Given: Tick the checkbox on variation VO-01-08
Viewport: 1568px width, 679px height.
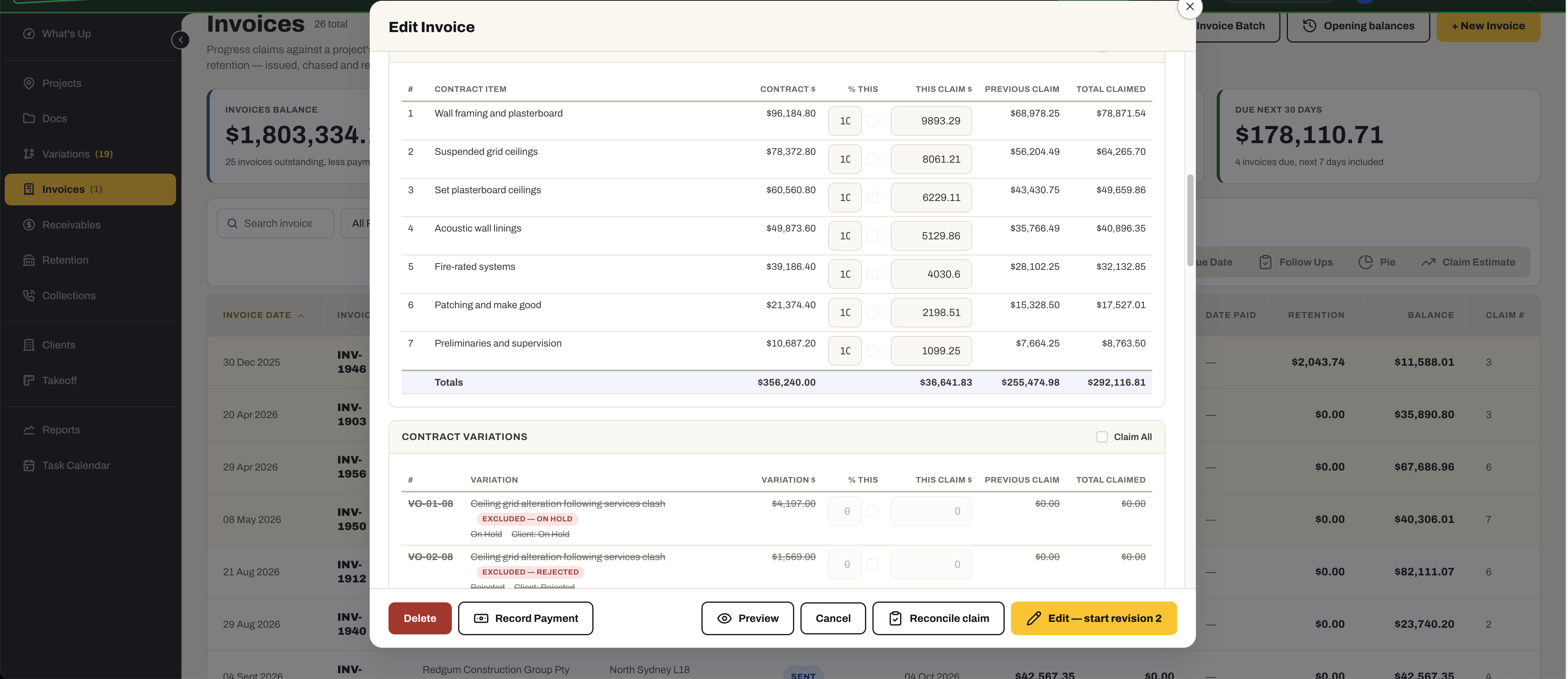Looking at the screenshot, I should [872, 512].
